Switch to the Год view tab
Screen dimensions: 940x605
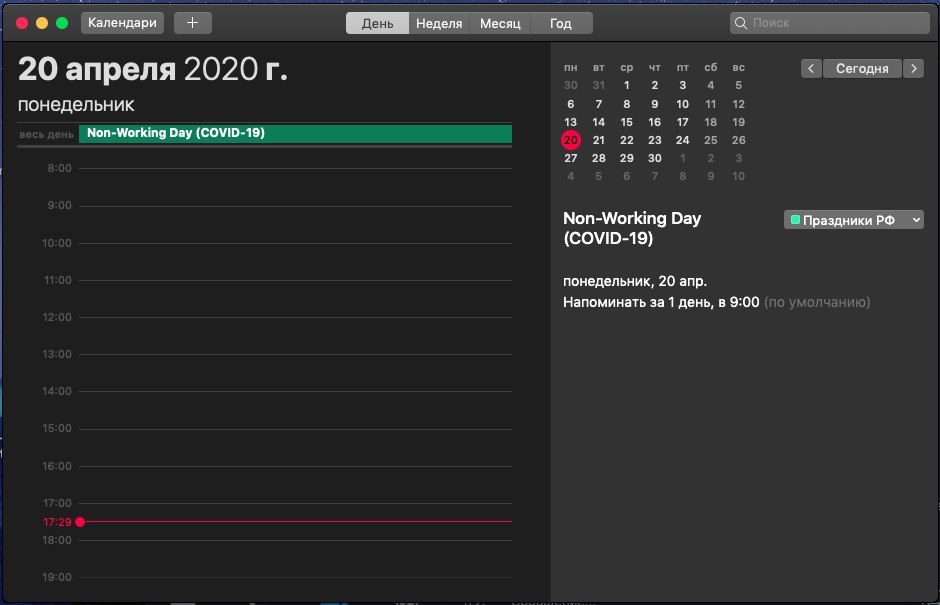pyautogui.click(x=561, y=23)
